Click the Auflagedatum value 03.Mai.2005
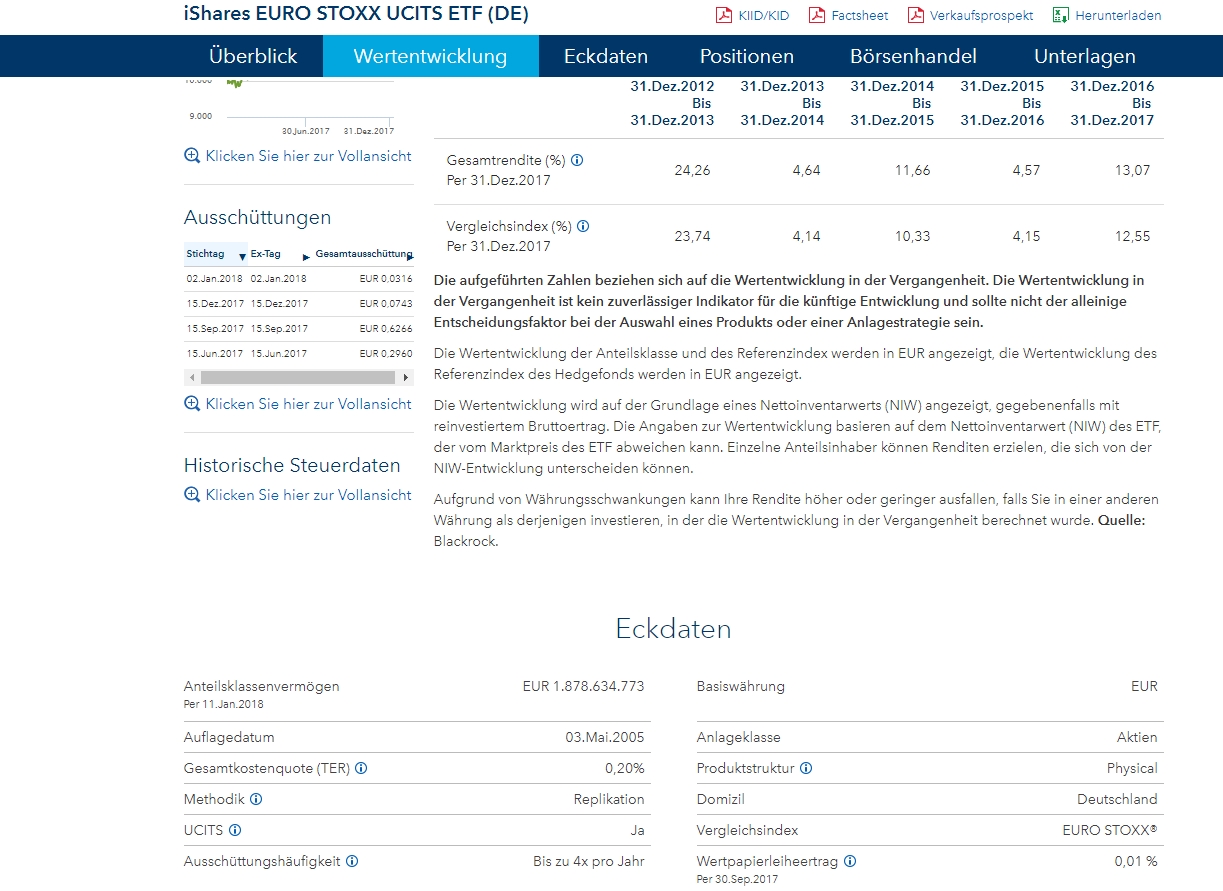This screenshot has height=891, width=1223. point(605,737)
